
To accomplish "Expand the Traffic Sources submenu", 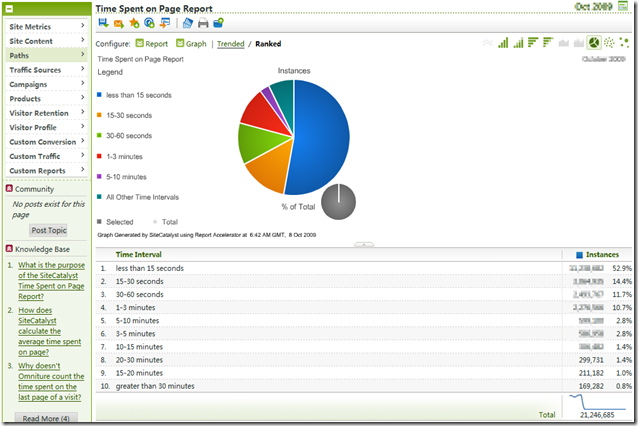I will tap(47, 70).
